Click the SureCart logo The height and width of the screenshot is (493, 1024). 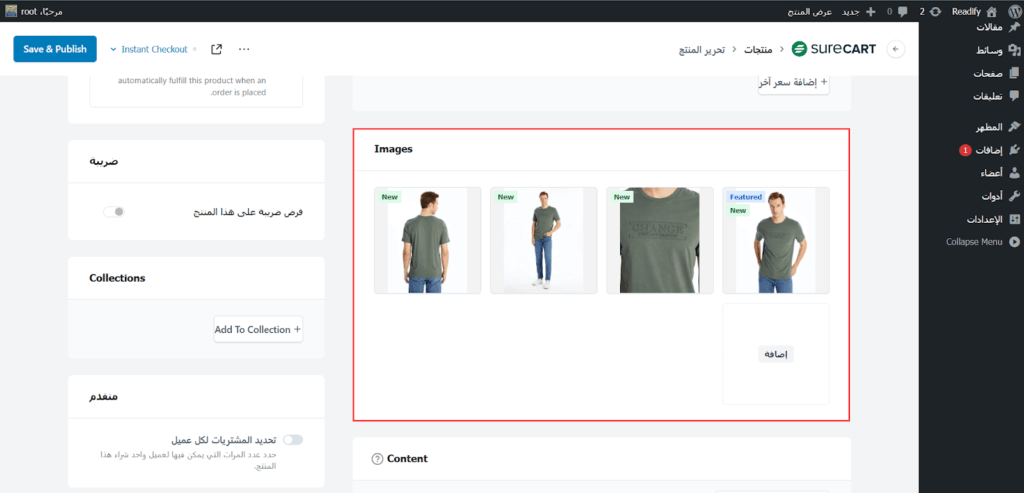click(x=833, y=49)
